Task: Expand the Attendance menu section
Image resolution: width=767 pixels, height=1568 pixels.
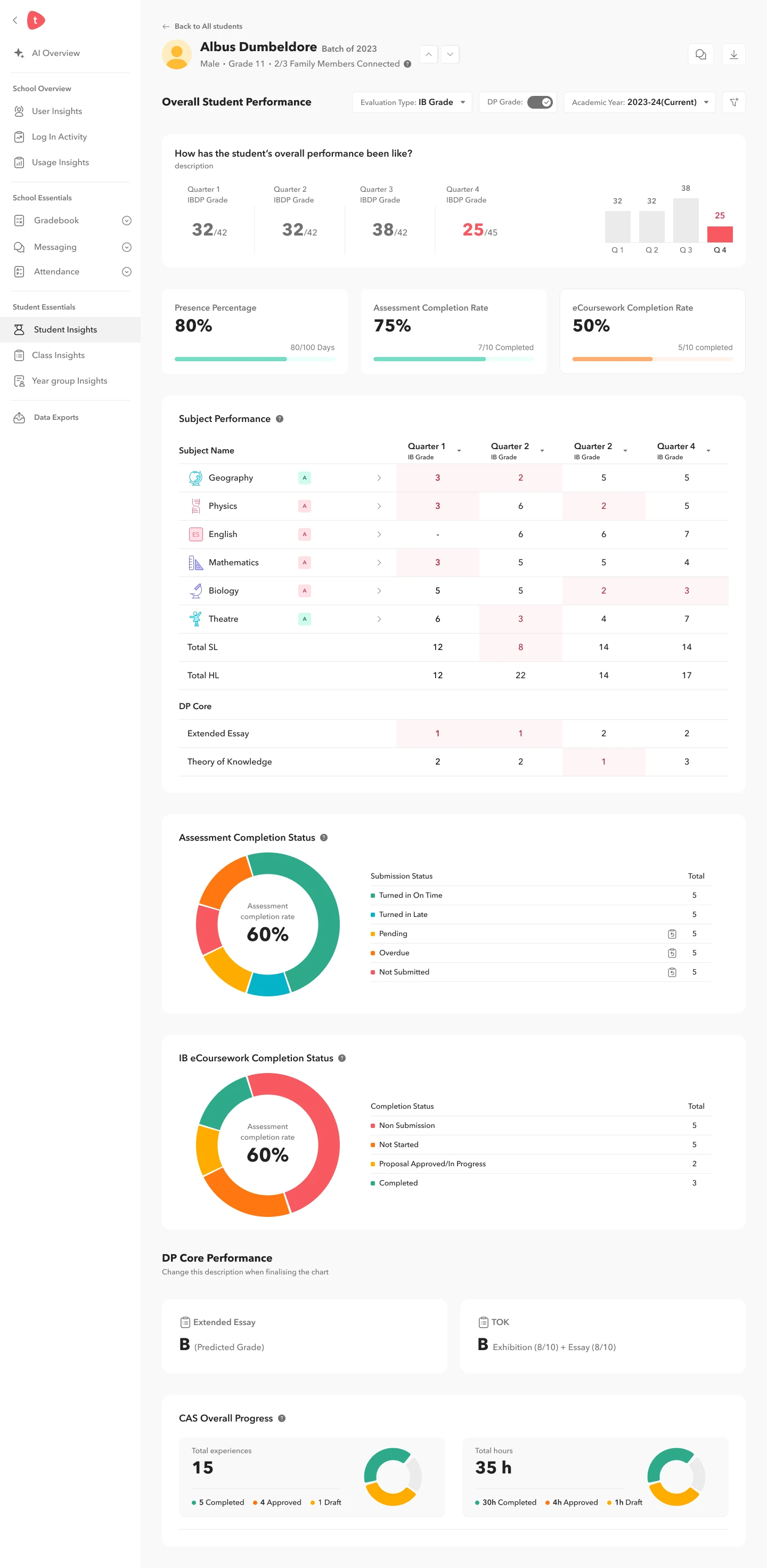Action: 127,272
